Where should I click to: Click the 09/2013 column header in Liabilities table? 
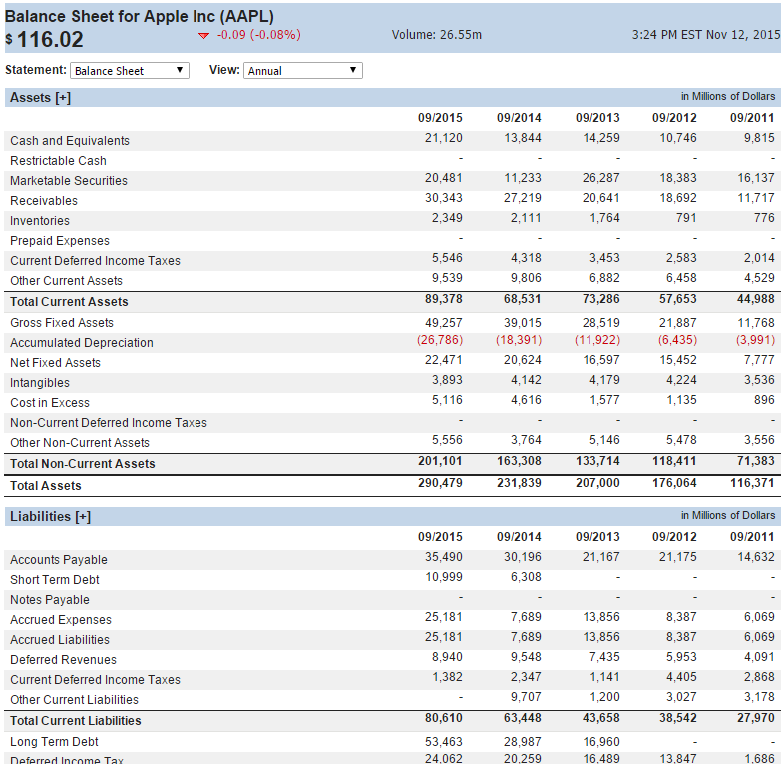tap(597, 537)
